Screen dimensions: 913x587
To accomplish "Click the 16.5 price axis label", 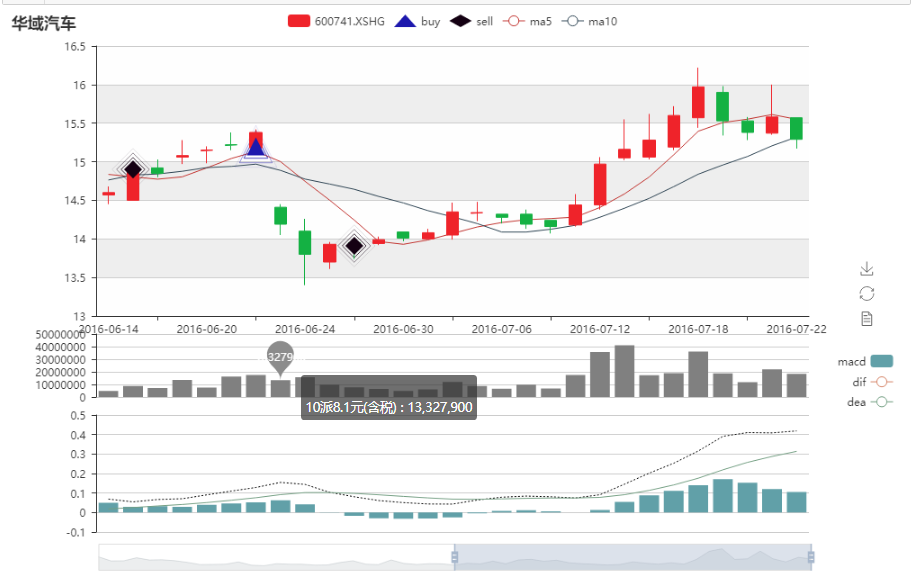I will pos(75,47).
